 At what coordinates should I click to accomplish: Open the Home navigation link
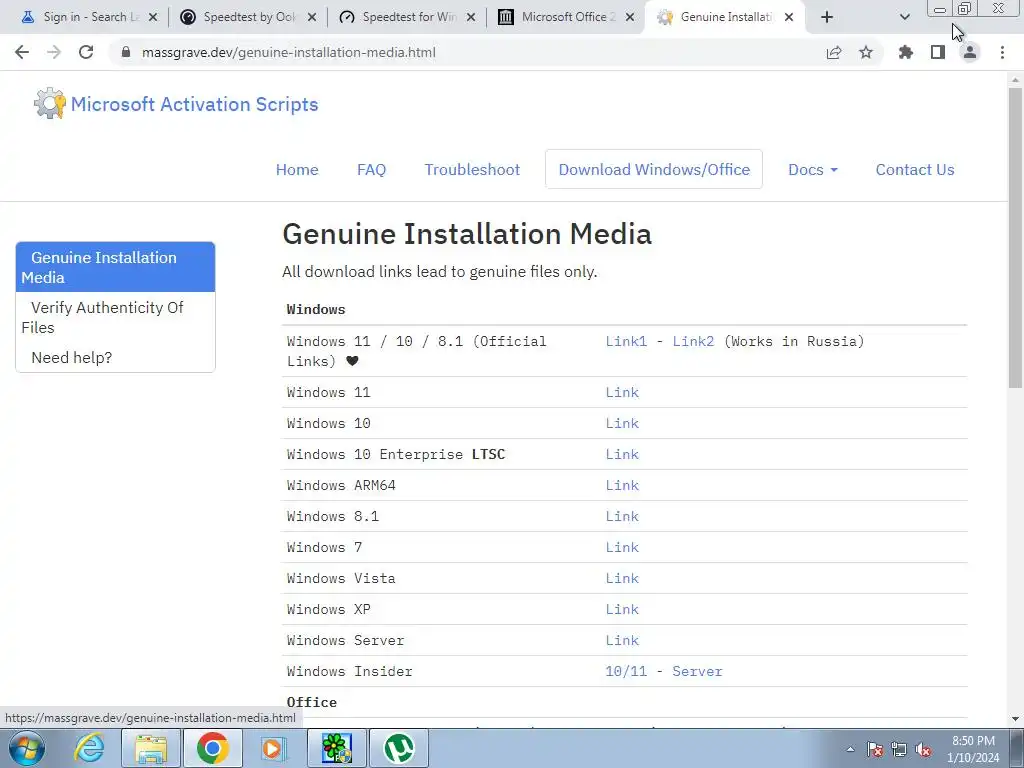(297, 169)
